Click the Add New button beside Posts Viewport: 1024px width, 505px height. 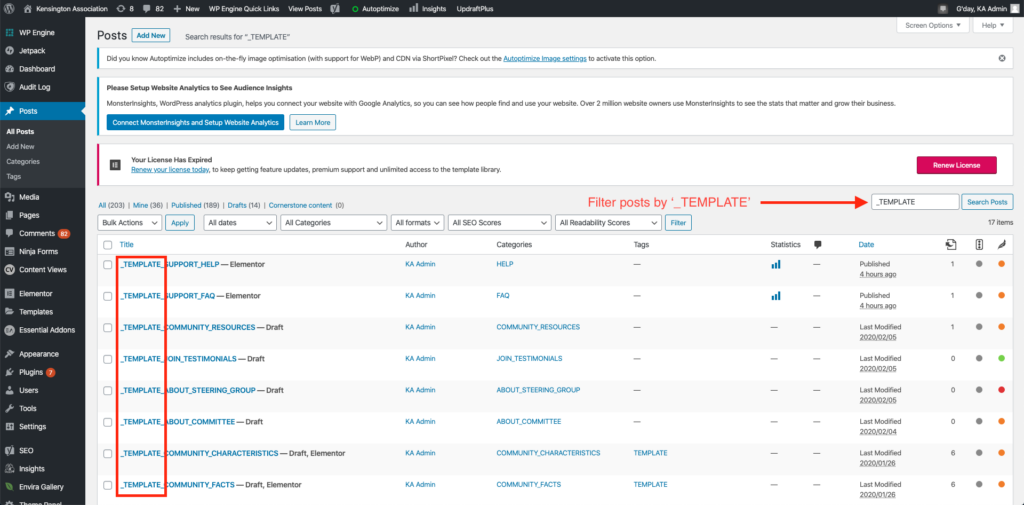coord(151,35)
